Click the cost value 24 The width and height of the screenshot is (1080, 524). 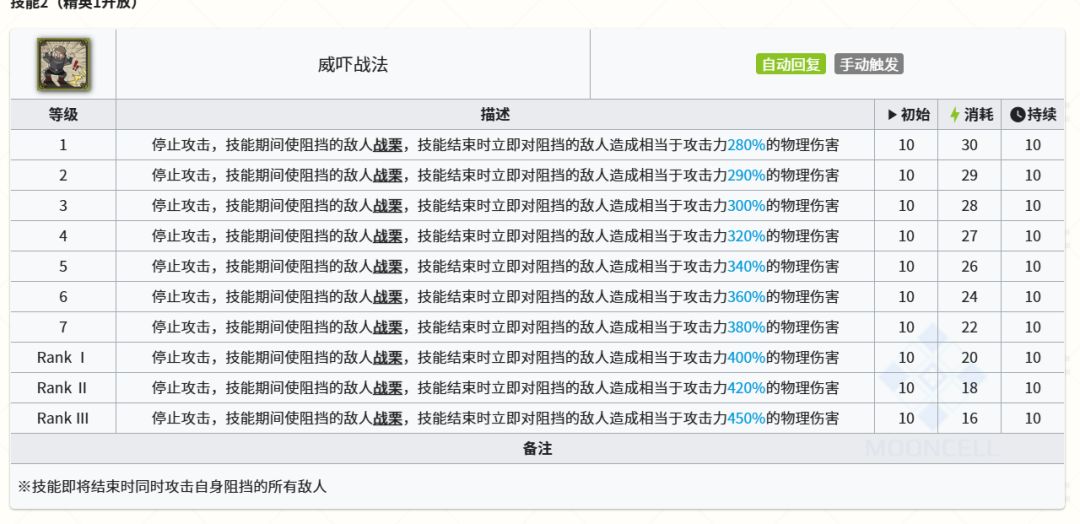coord(969,297)
